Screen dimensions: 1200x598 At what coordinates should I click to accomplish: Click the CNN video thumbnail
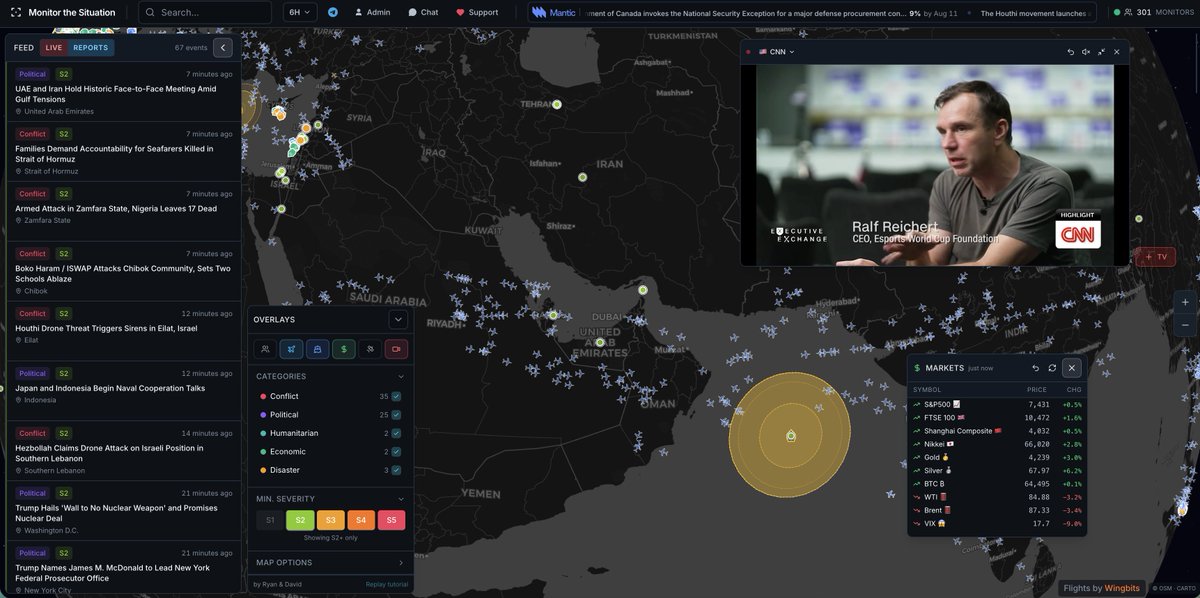(x=934, y=165)
